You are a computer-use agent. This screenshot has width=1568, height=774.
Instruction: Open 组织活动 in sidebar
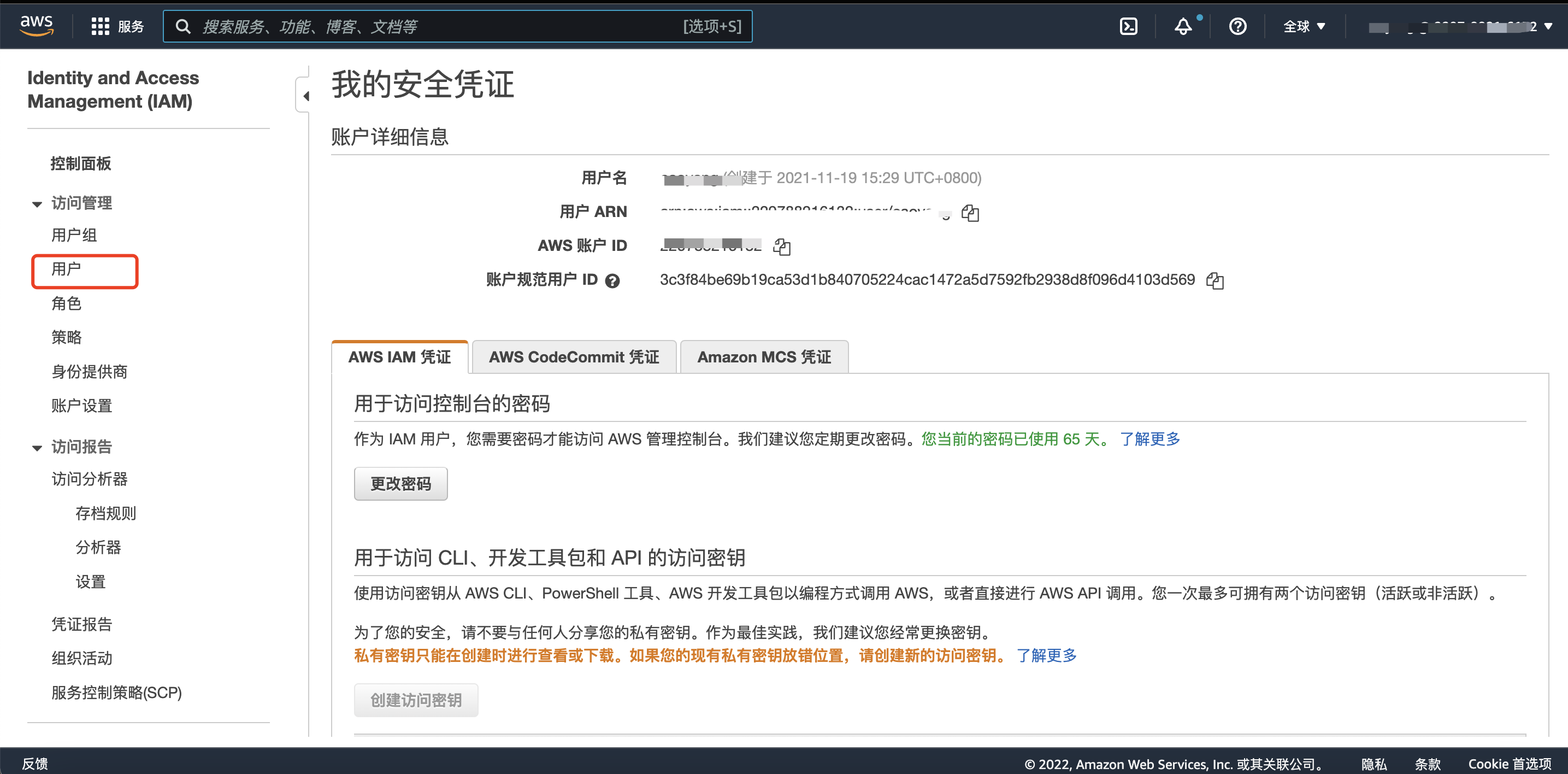(x=81, y=658)
